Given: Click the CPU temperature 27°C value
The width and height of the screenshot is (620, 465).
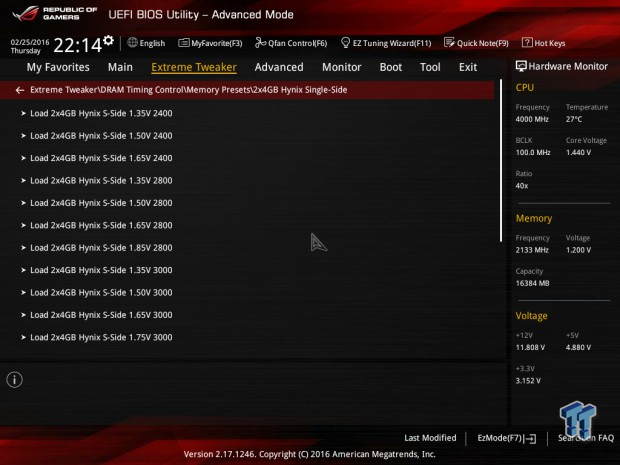Looking at the screenshot, I should pyautogui.click(x=574, y=119).
